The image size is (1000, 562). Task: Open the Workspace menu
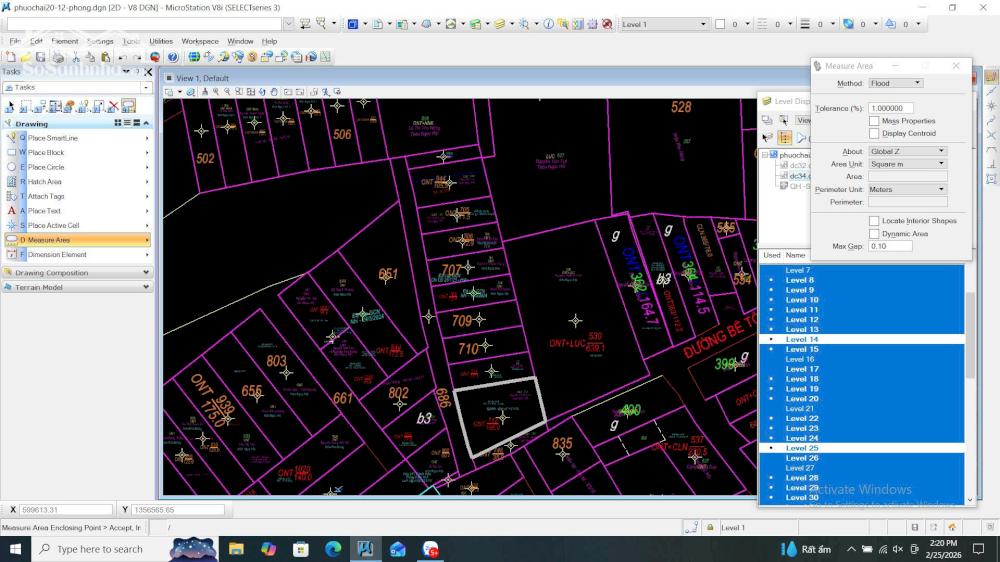pos(200,41)
